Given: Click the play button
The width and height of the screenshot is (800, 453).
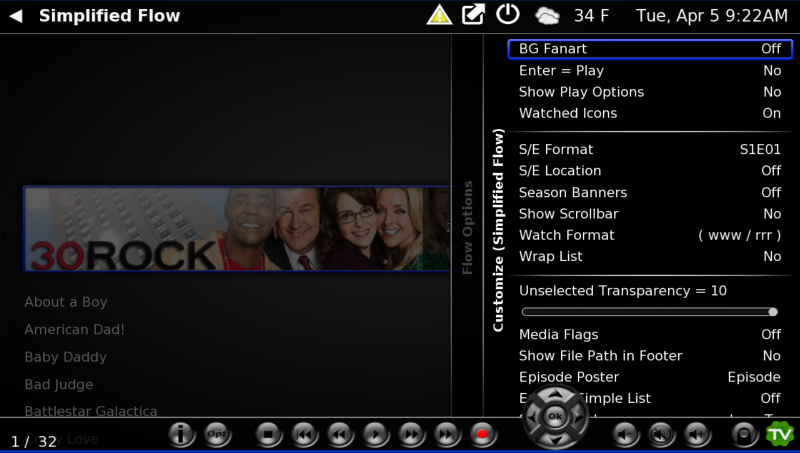Looking at the screenshot, I should tap(376, 435).
